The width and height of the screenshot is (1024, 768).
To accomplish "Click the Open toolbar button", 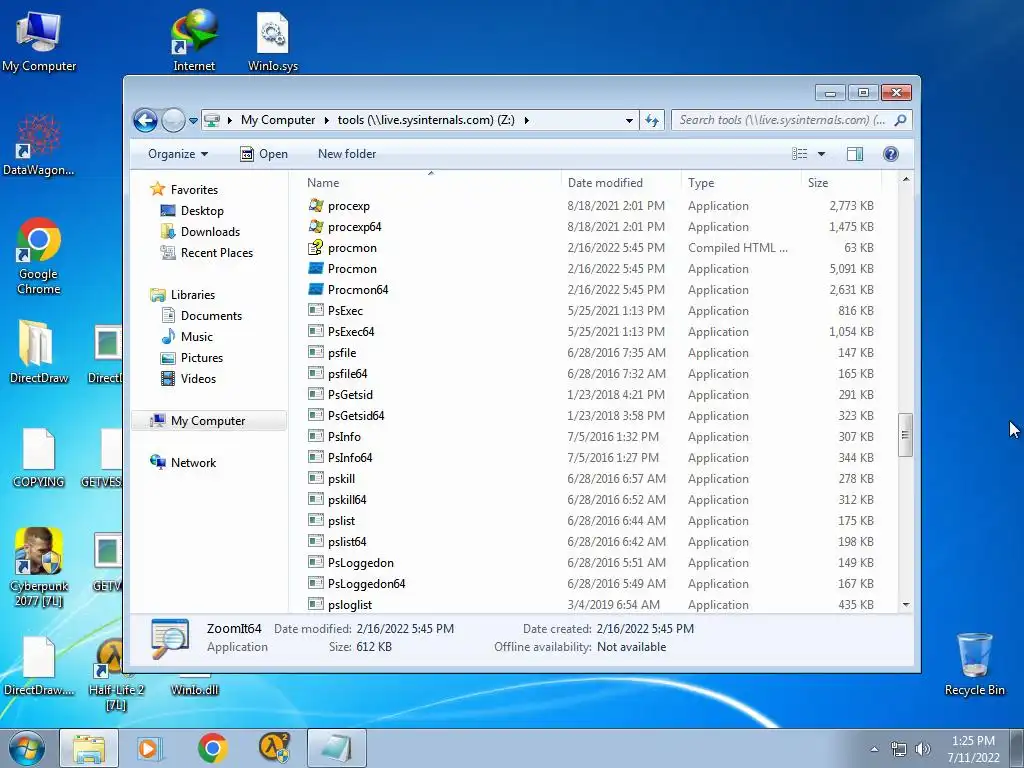I will click(264, 154).
